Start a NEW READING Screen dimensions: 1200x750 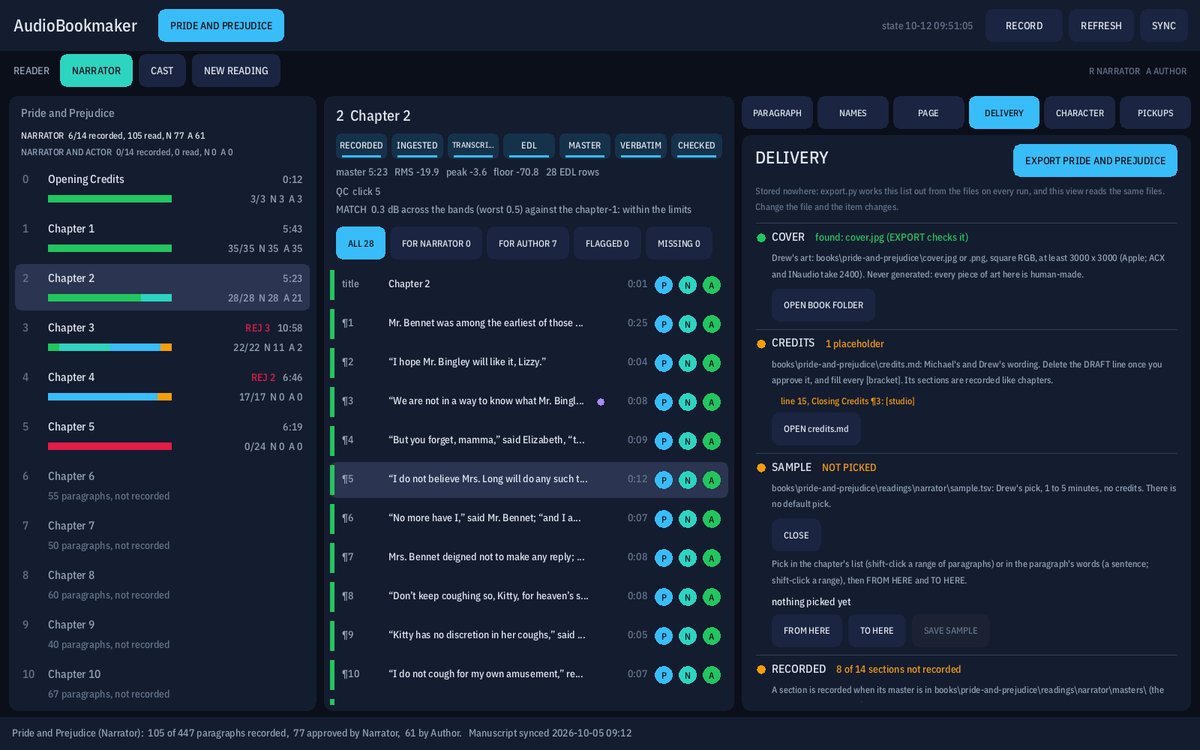236,71
